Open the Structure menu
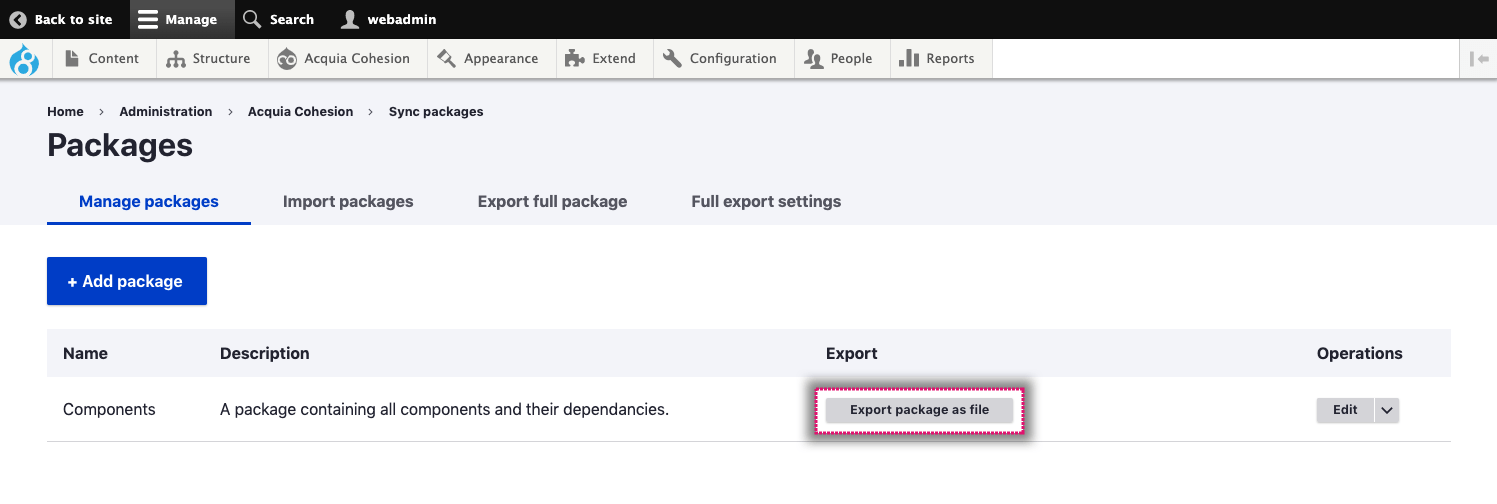 pos(209,59)
